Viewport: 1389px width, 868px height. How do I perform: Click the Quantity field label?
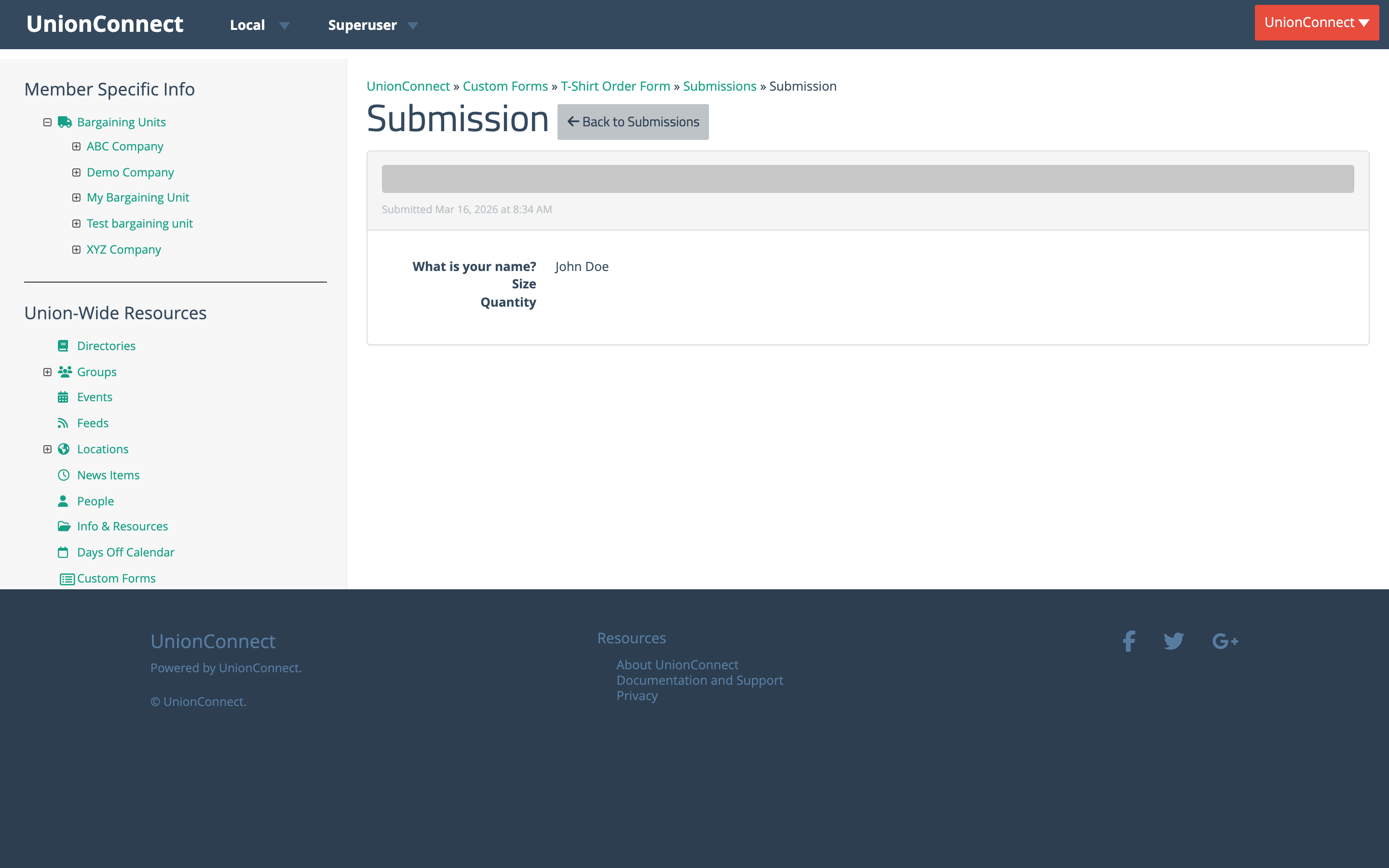(508, 302)
